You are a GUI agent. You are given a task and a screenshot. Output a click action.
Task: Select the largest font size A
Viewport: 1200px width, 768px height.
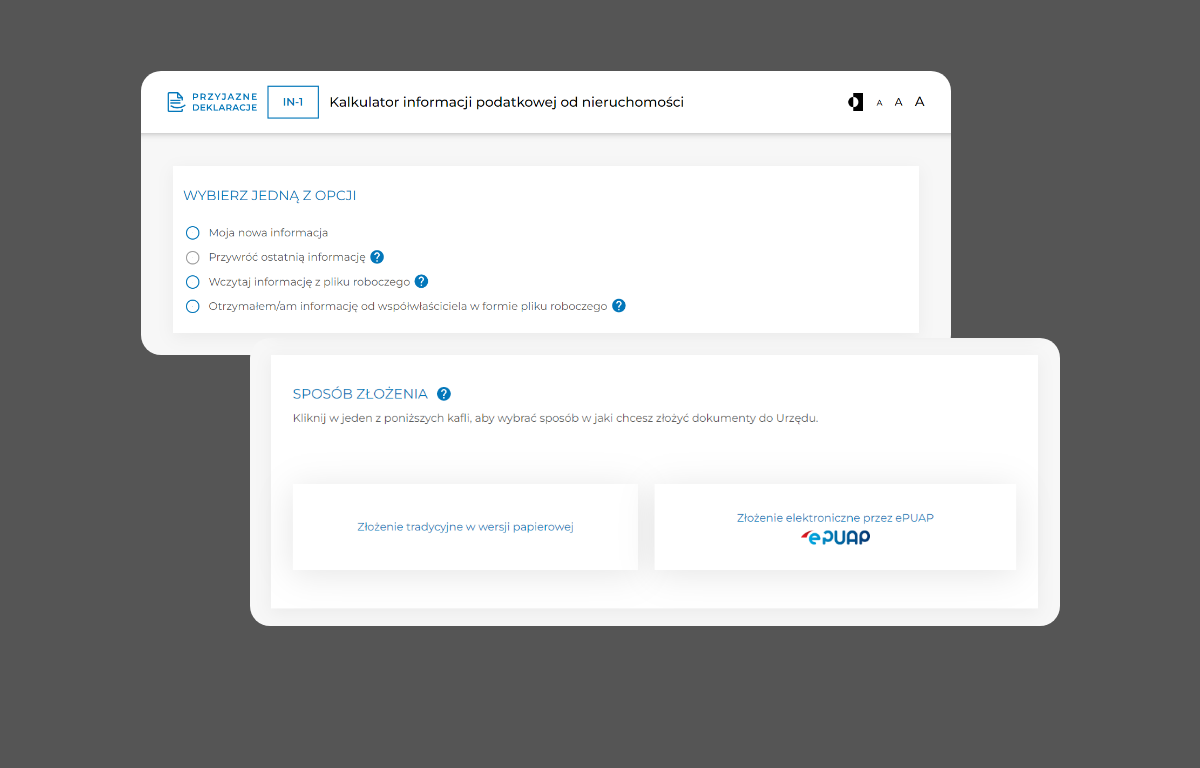point(920,102)
